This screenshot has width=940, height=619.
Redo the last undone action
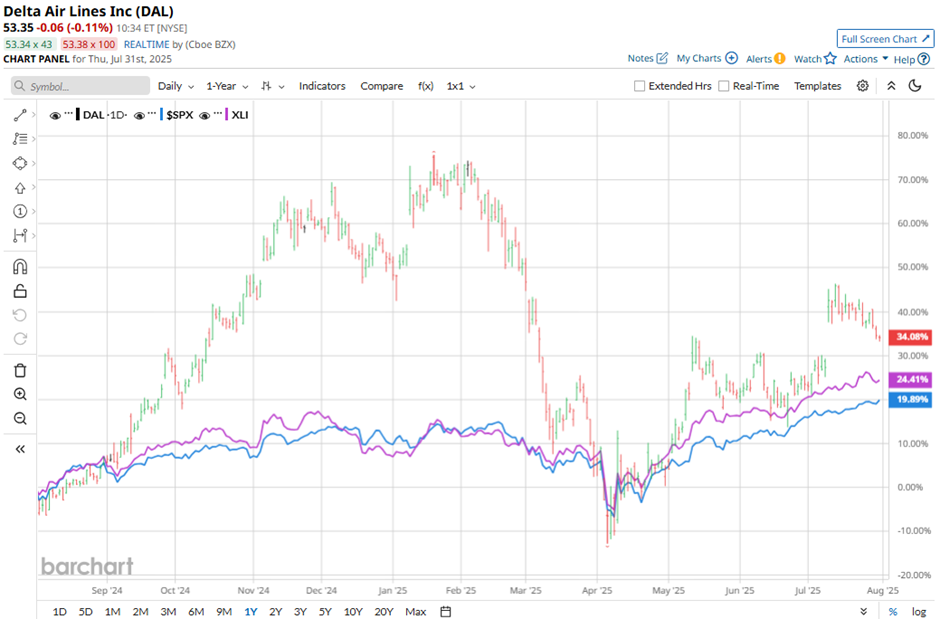pos(20,339)
